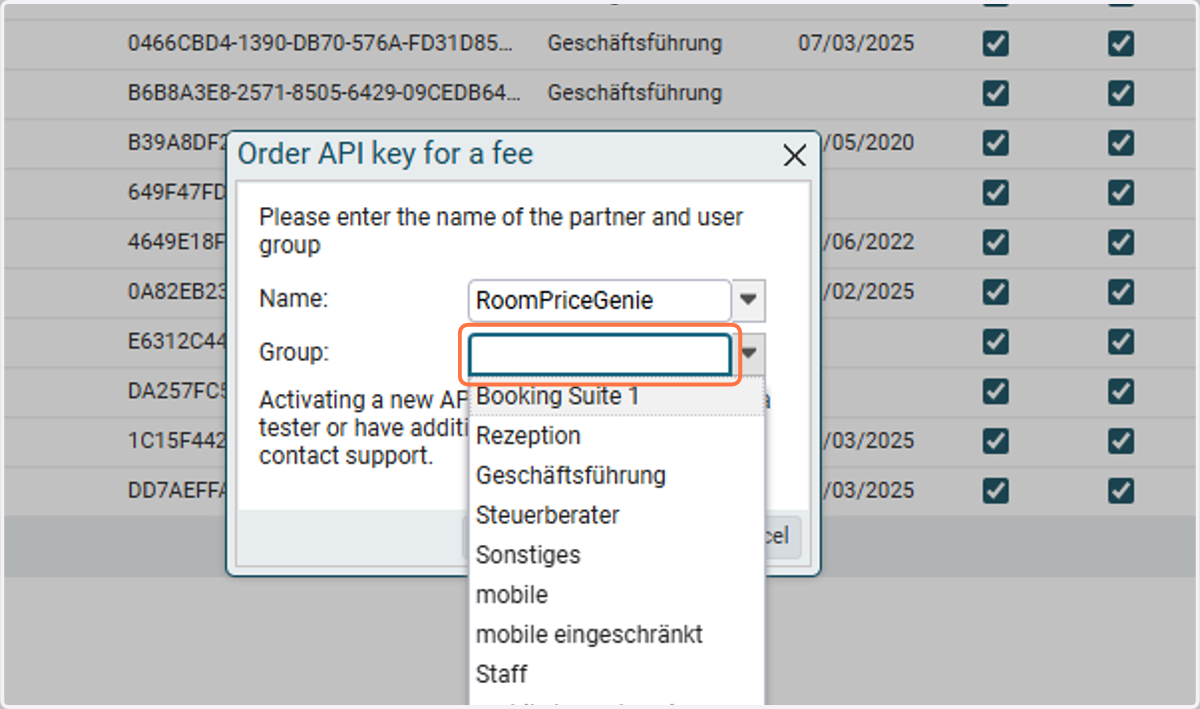
Task: Click the truncated key starting 0A82EB23
Action: tap(177, 291)
